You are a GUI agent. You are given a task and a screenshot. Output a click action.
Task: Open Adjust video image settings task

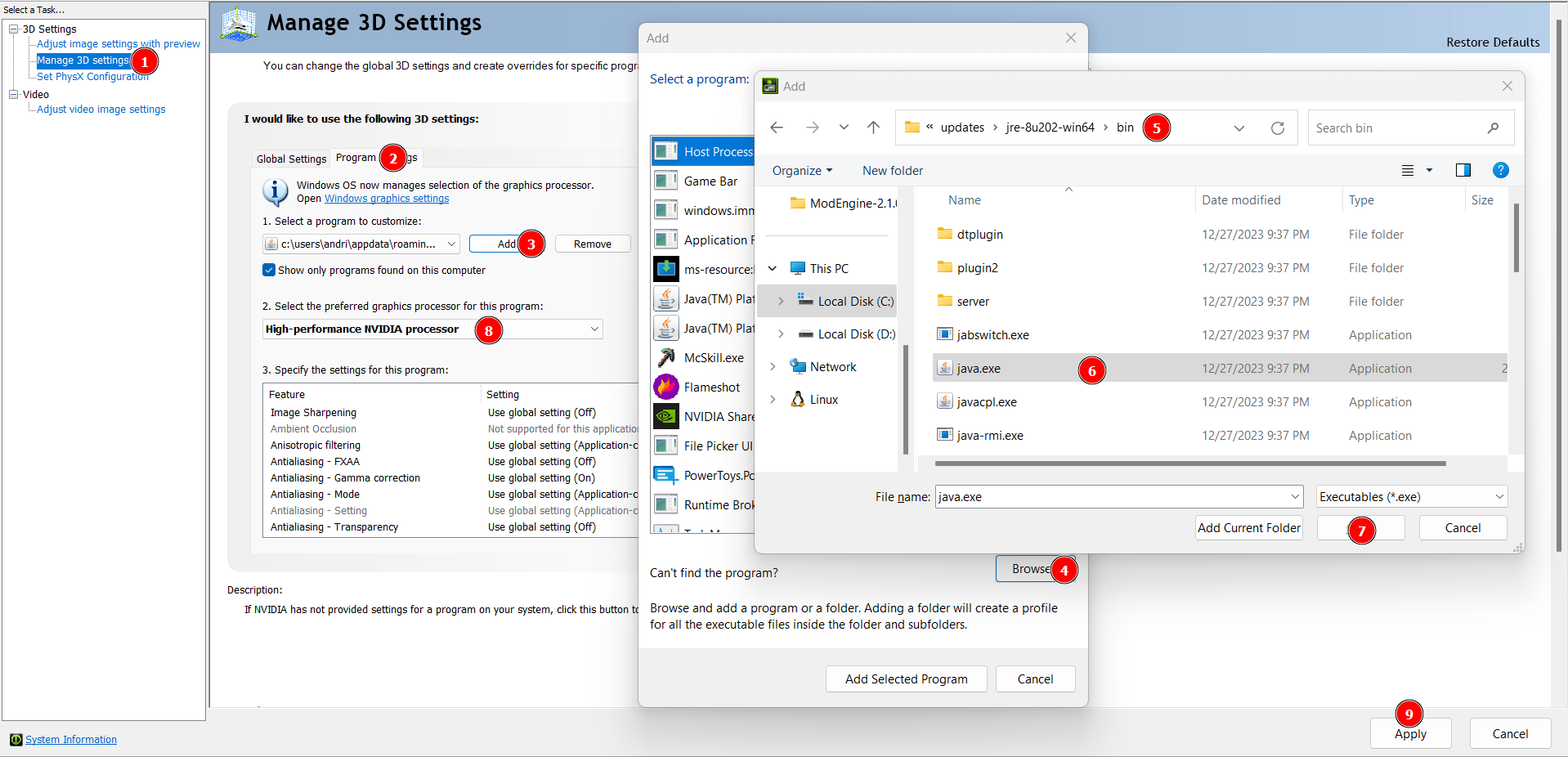point(101,110)
